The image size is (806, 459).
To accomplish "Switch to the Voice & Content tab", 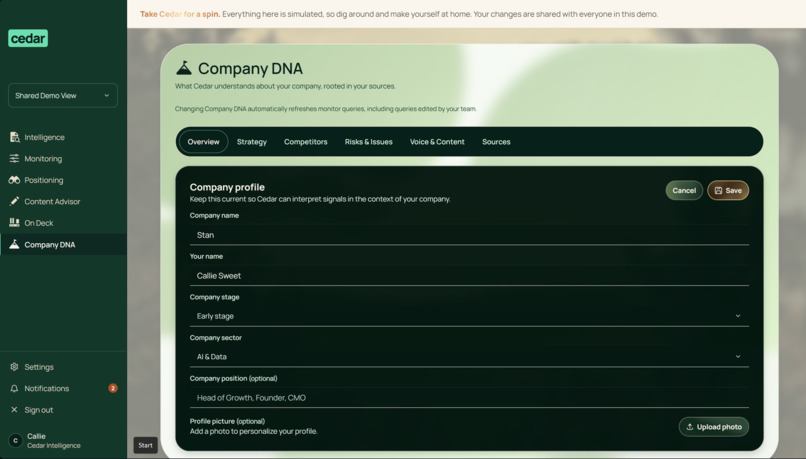I will (x=437, y=142).
